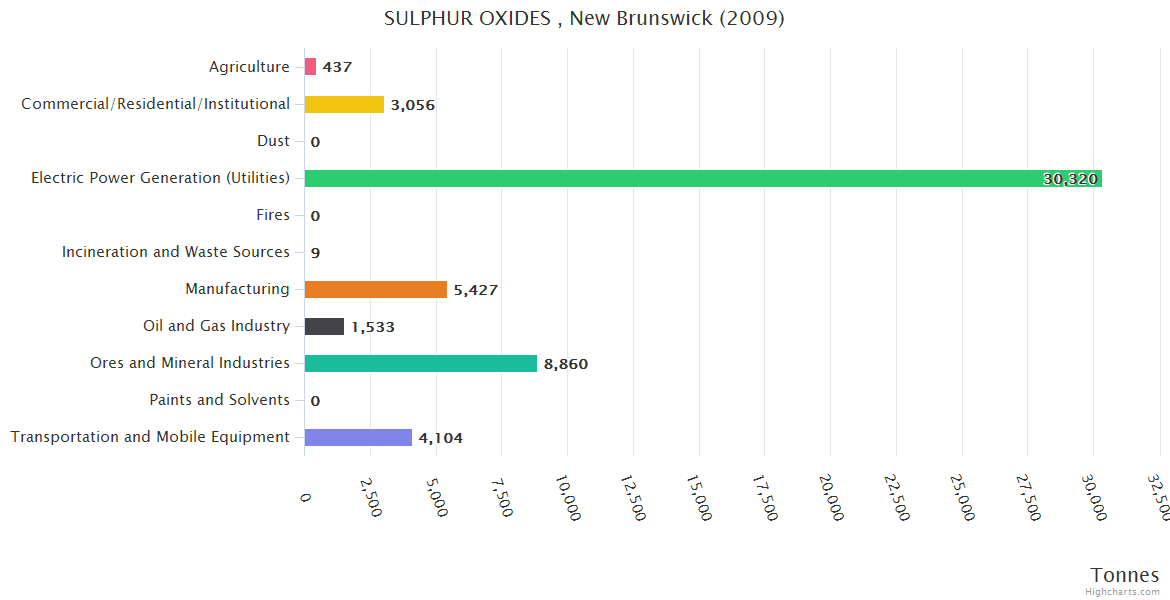1170x600 pixels.
Task: Select the yellow Commercial/Residential/Institutional bar
Action: tap(344, 104)
